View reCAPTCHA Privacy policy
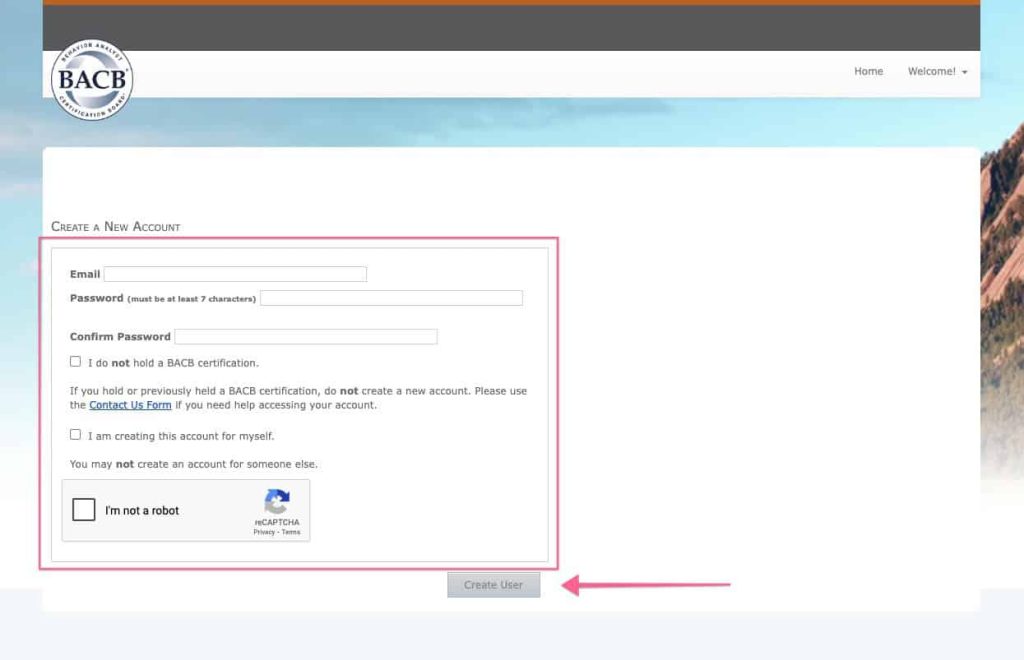This screenshot has width=1024, height=660. click(x=264, y=532)
